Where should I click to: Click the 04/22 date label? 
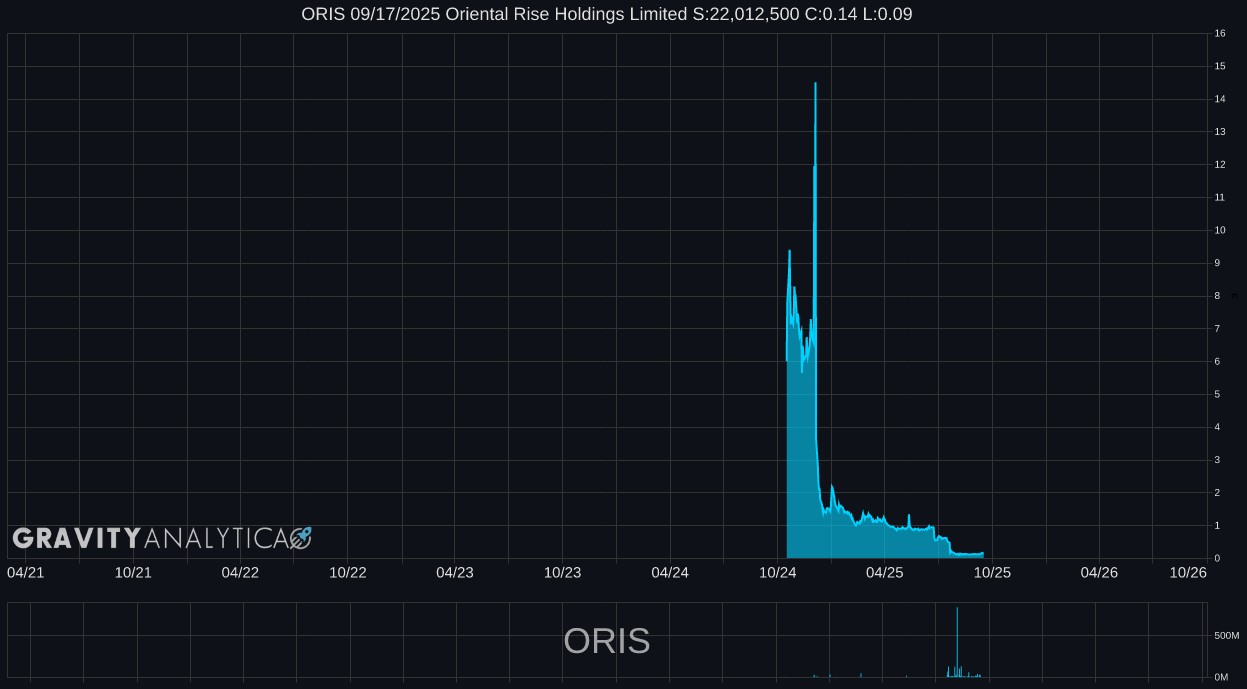pyautogui.click(x=240, y=572)
